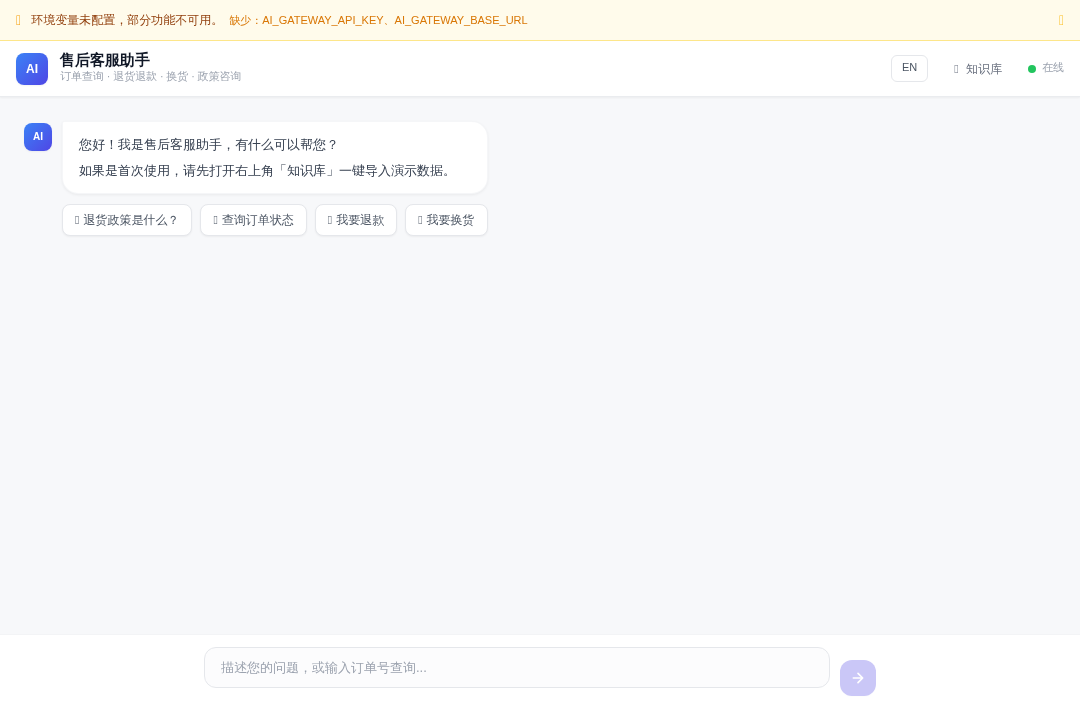The image size is (1080, 708).
Task: Click the AI logo in the header
Action: pos(32,69)
